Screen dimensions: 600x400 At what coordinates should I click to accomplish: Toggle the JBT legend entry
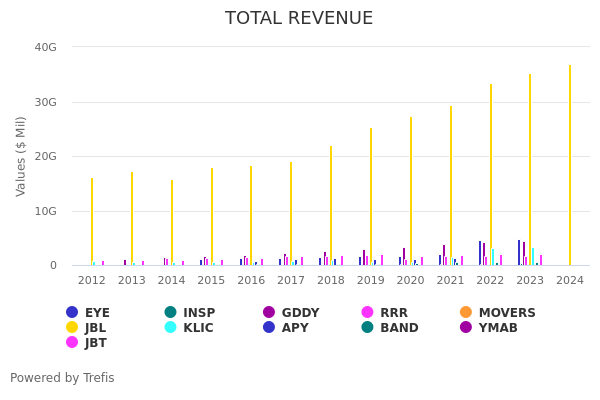coord(86,343)
